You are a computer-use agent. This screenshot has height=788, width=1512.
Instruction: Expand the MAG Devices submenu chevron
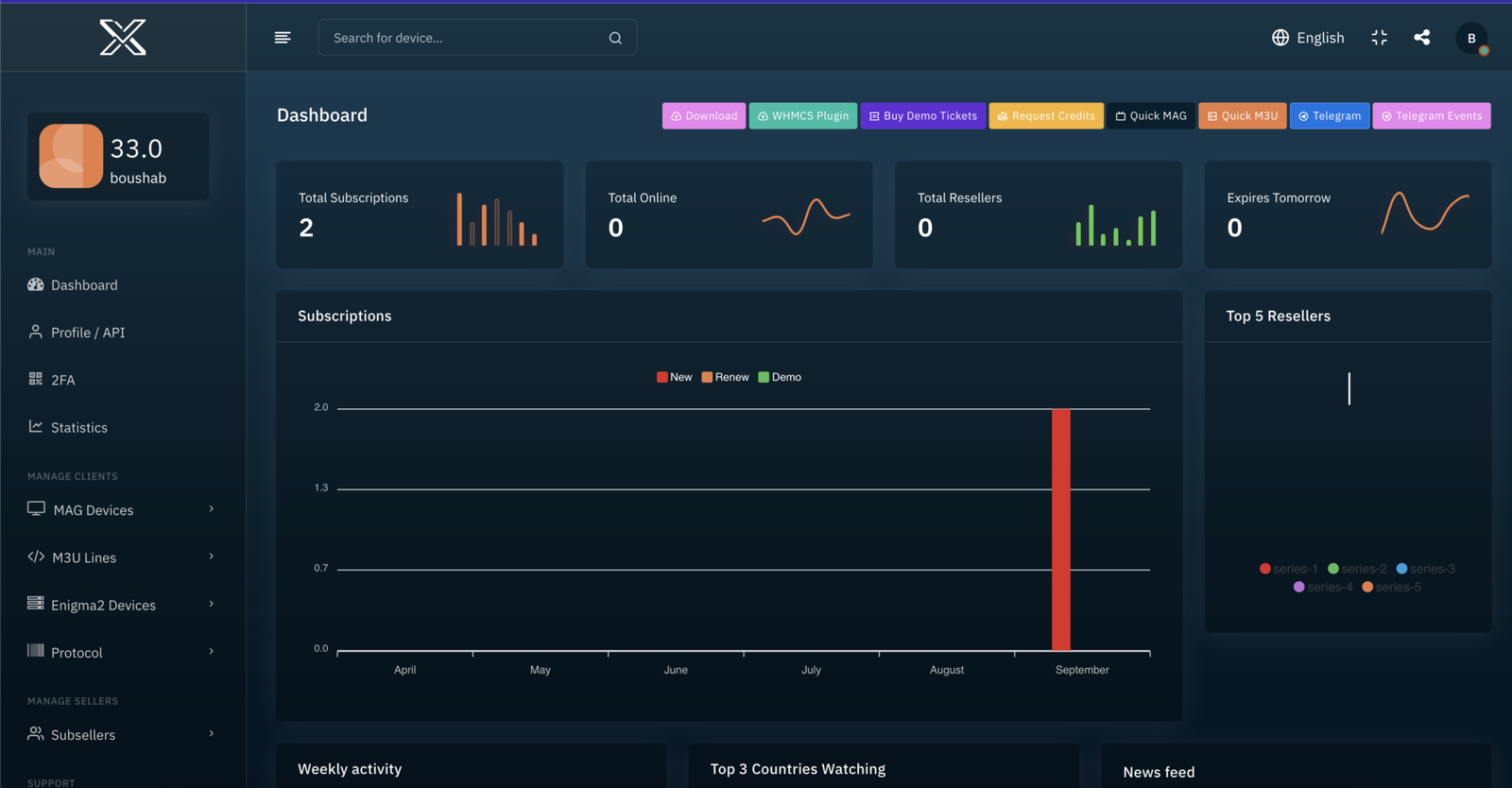click(211, 508)
